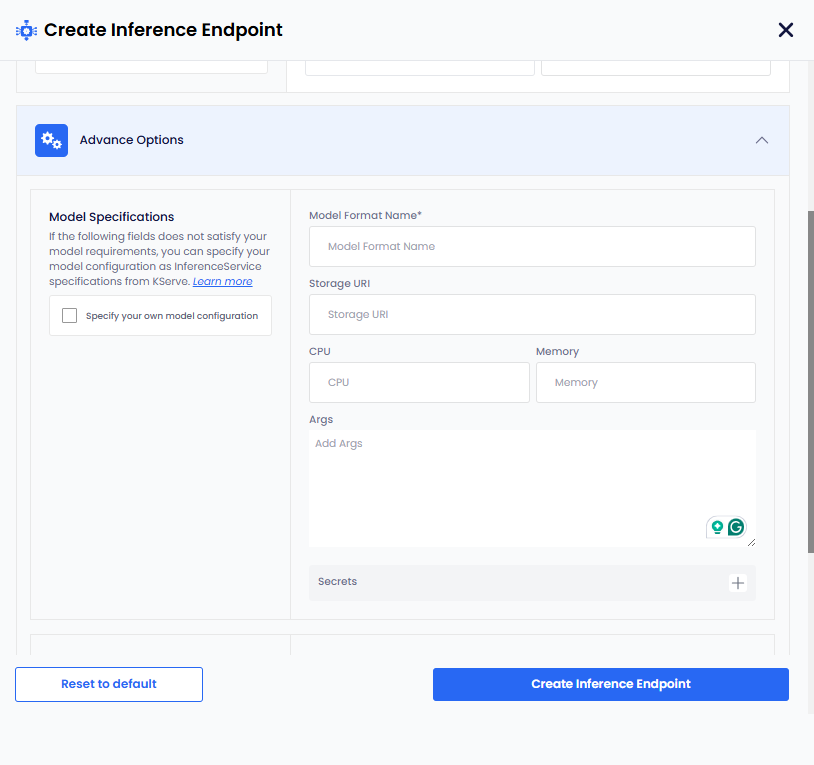Select the Memory input field
The height and width of the screenshot is (765, 814).
coord(645,382)
